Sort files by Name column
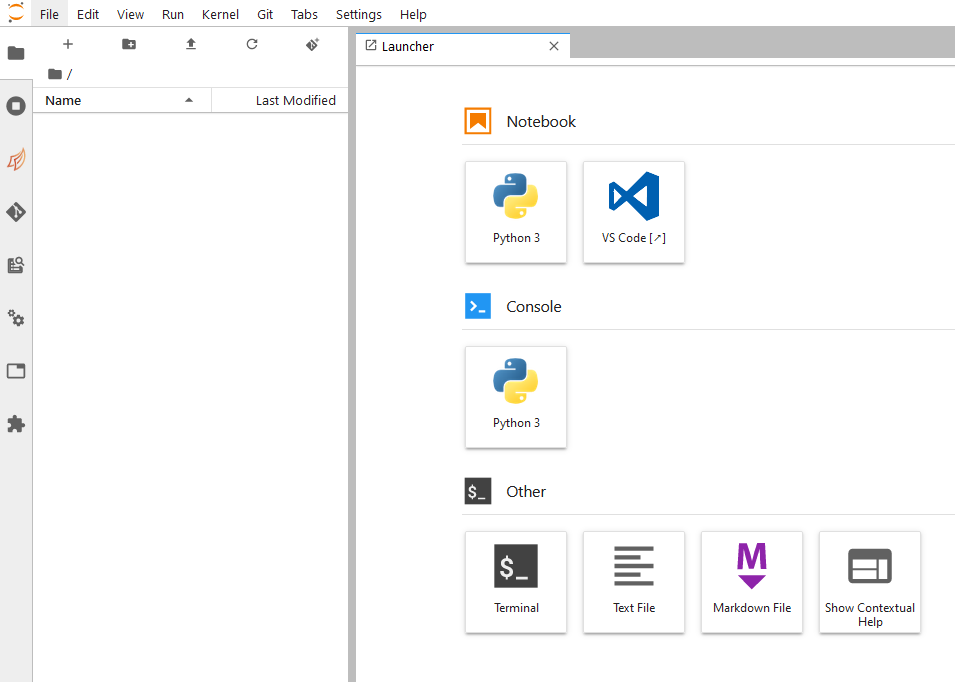This screenshot has width=955, height=682. coord(122,100)
